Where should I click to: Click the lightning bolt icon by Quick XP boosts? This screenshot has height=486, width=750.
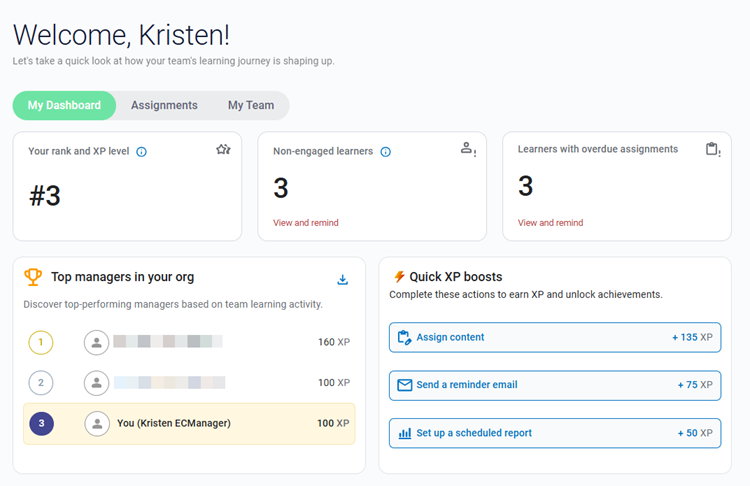click(x=399, y=277)
